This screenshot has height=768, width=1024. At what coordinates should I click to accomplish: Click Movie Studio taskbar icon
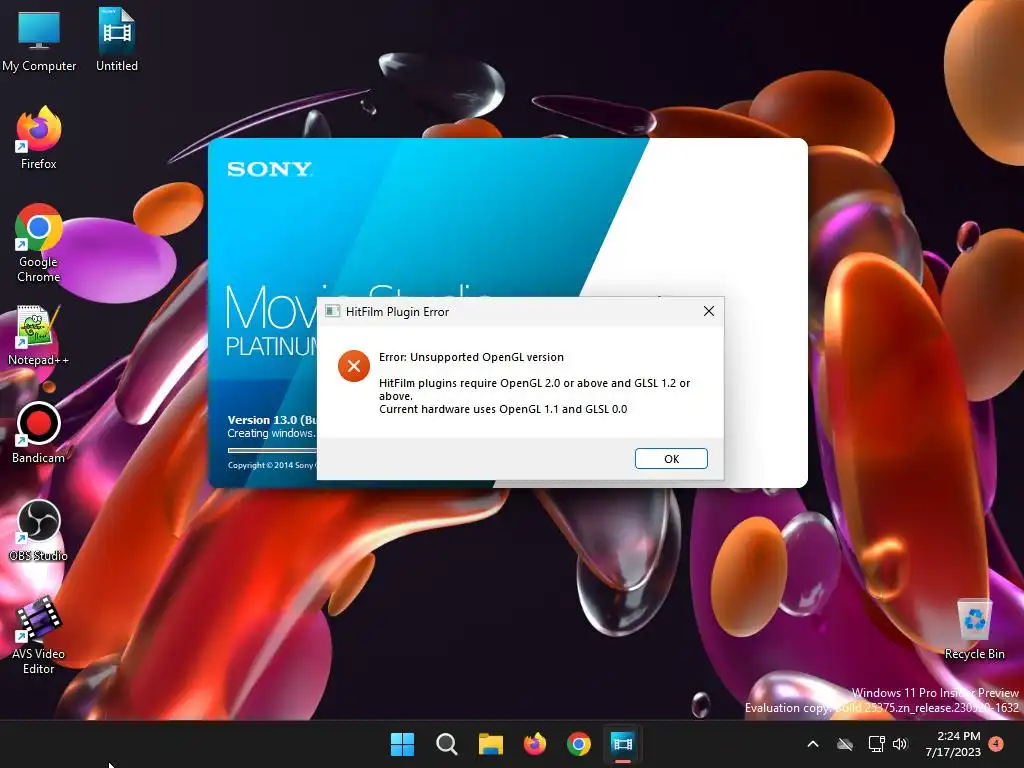click(x=623, y=744)
